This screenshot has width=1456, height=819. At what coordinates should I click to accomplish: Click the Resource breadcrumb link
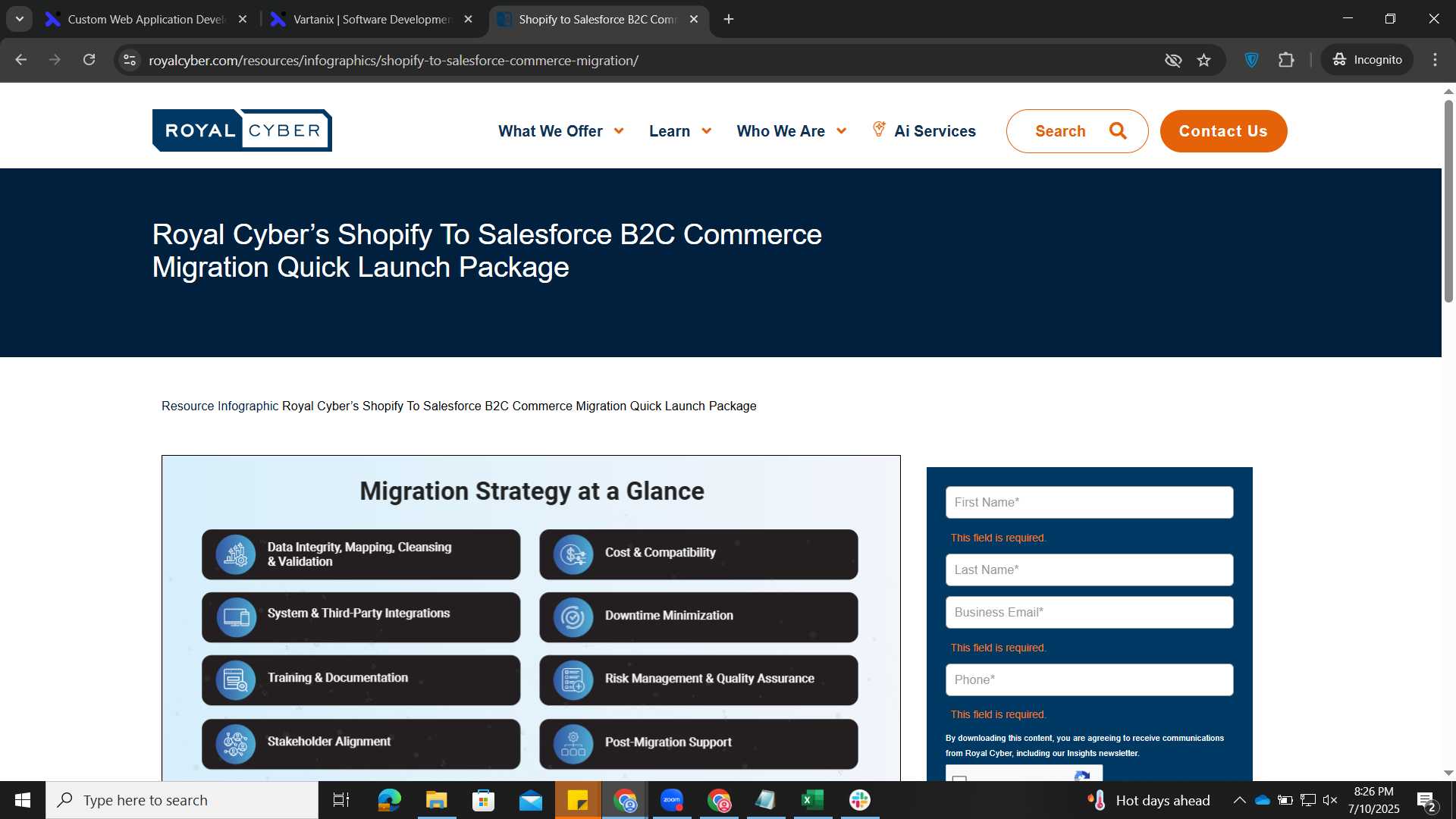pos(187,406)
